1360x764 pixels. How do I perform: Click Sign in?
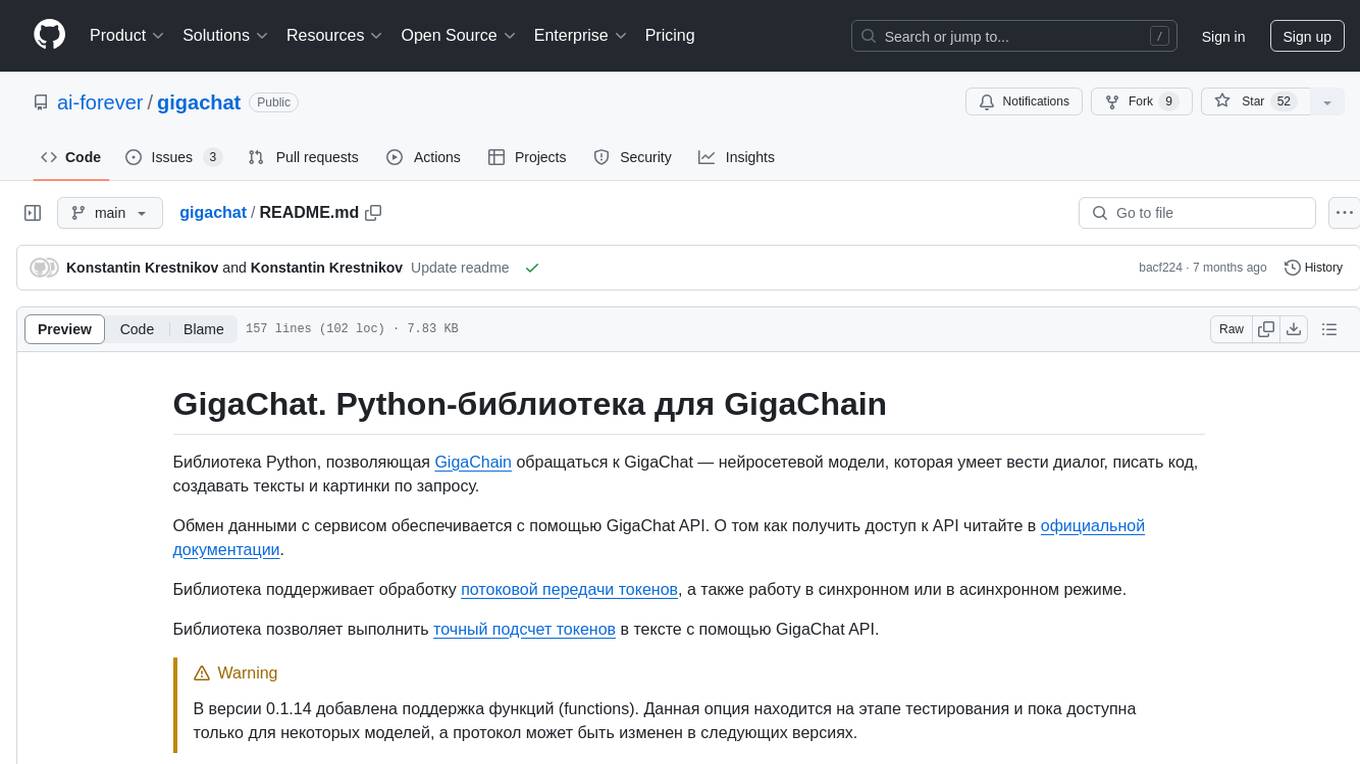coord(1223,36)
